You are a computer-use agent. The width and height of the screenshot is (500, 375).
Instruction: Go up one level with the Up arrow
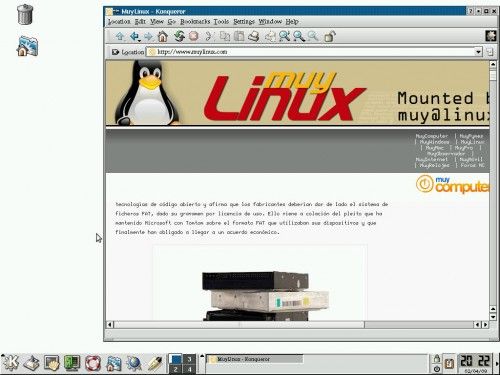120,36
